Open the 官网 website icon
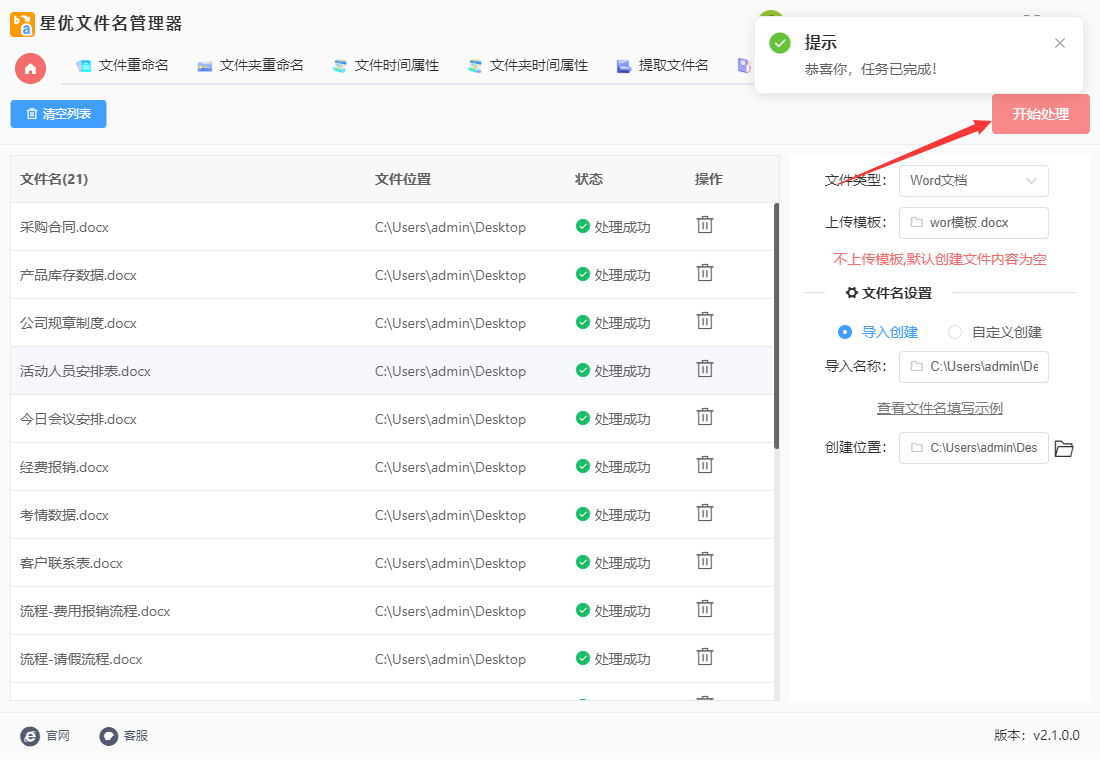Viewport: 1100px width, 760px height. 30,736
